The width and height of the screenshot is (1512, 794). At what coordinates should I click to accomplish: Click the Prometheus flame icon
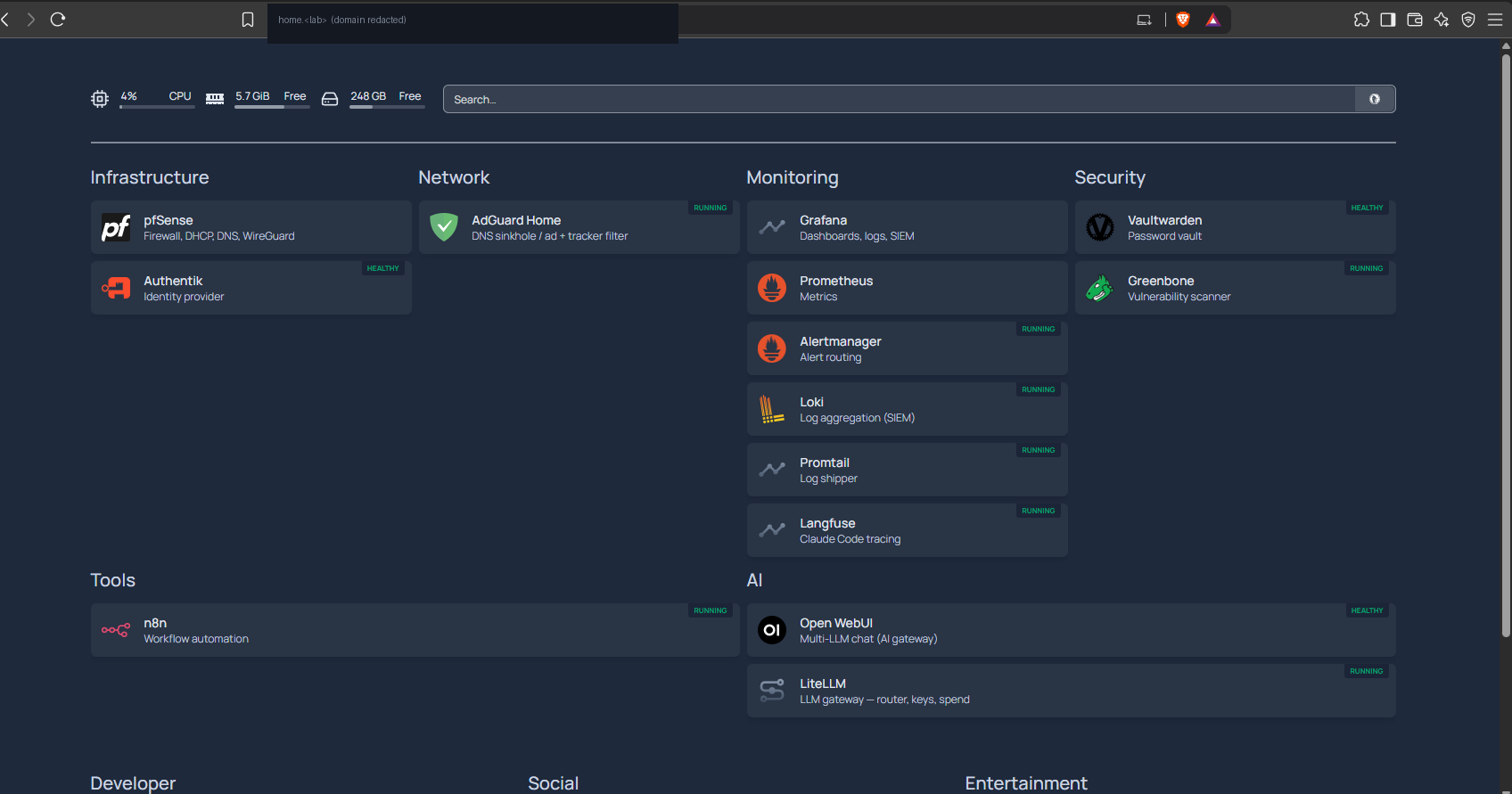click(x=772, y=288)
